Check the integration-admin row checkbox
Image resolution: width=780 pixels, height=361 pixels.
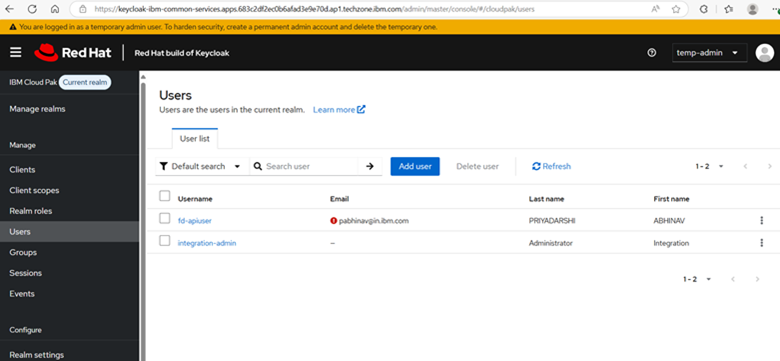click(165, 241)
